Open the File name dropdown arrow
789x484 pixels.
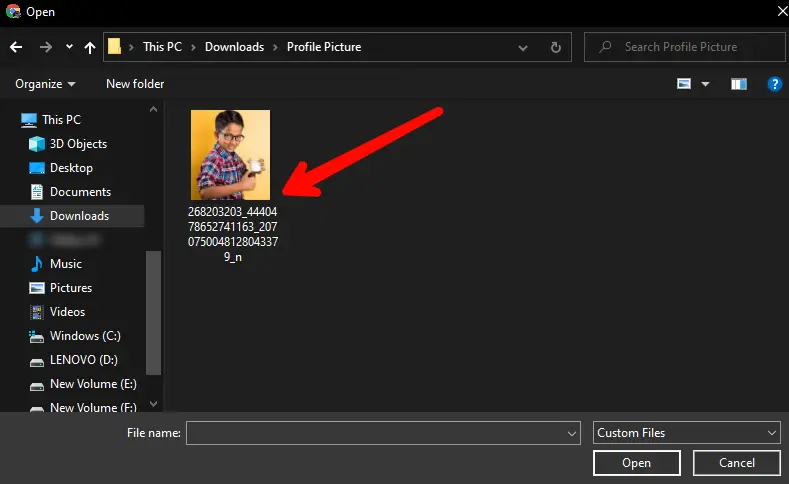(x=572, y=433)
